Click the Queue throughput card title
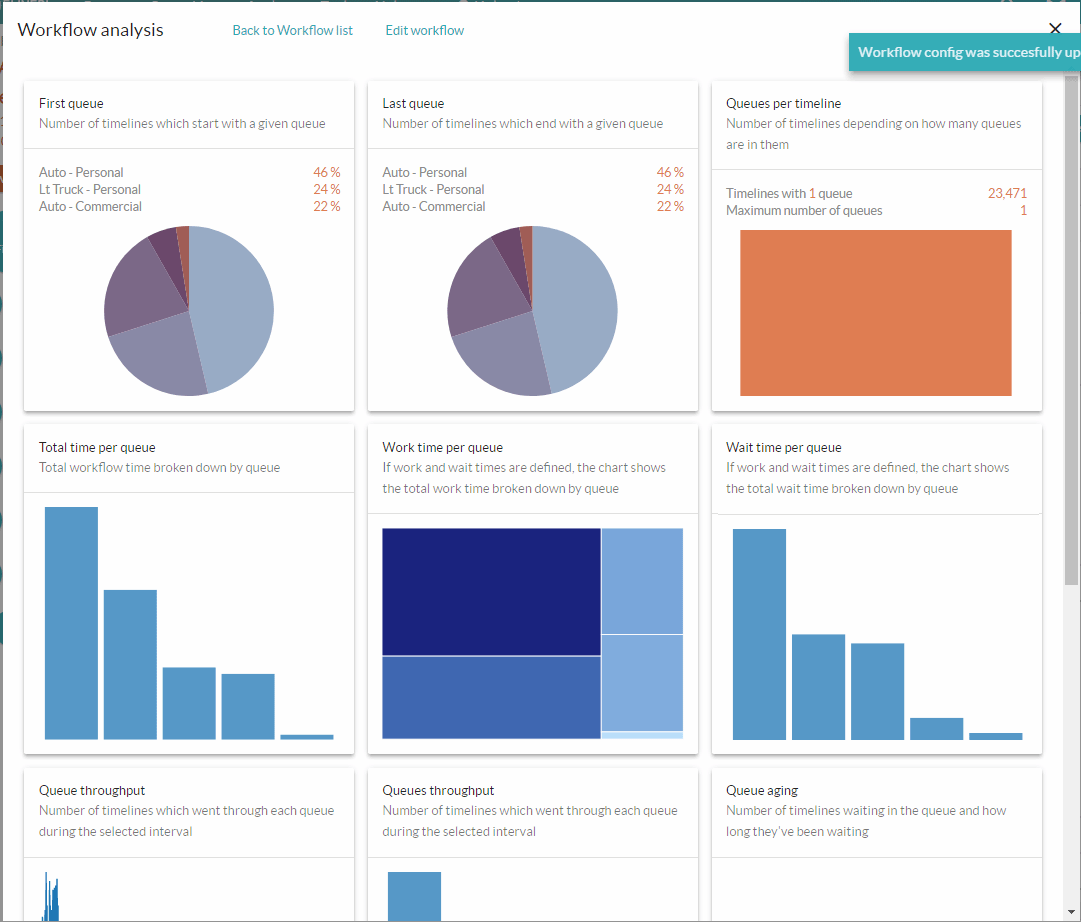Screen dimensions: 1081x922 coord(92,791)
